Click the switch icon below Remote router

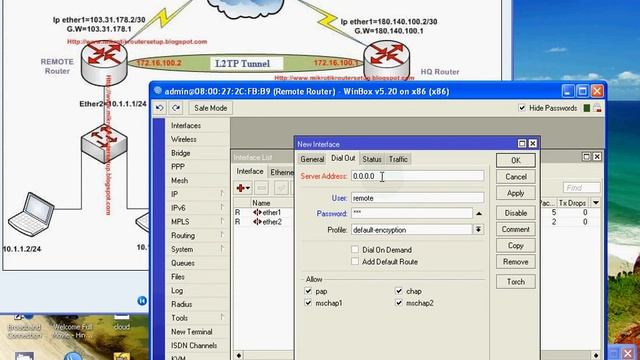104,144
